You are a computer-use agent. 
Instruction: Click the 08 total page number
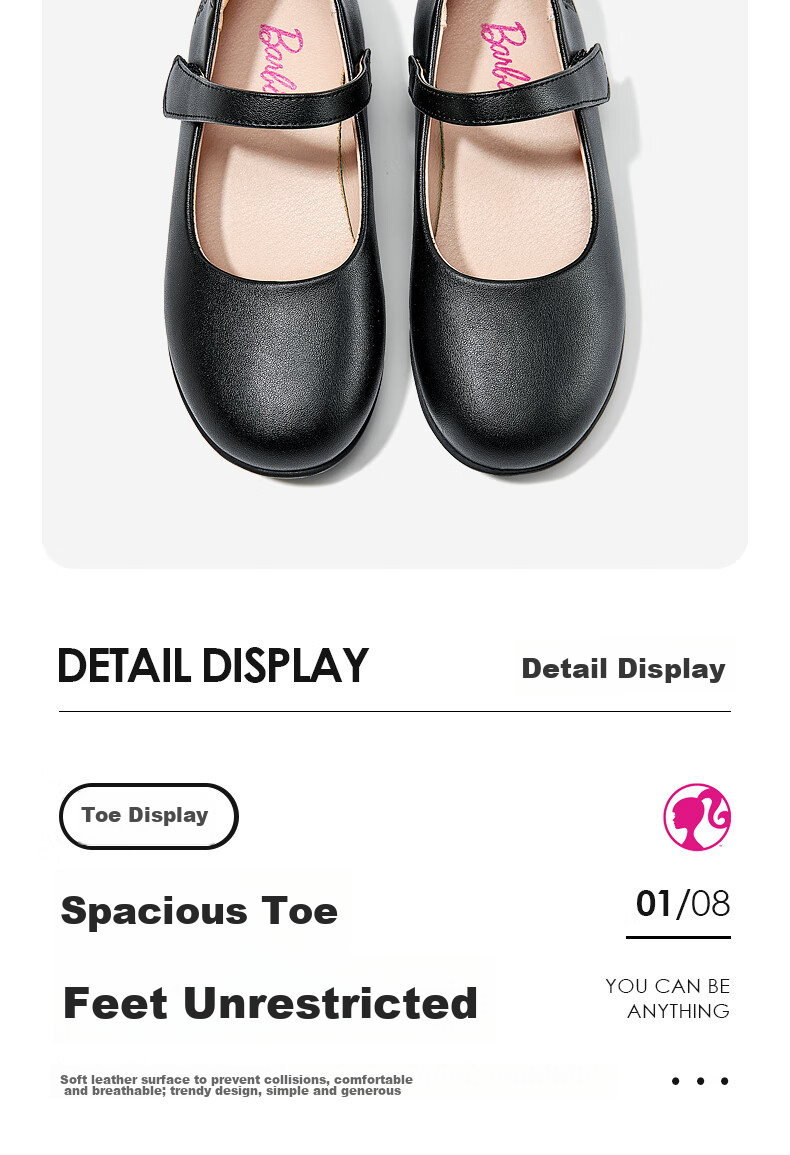click(710, 904)
